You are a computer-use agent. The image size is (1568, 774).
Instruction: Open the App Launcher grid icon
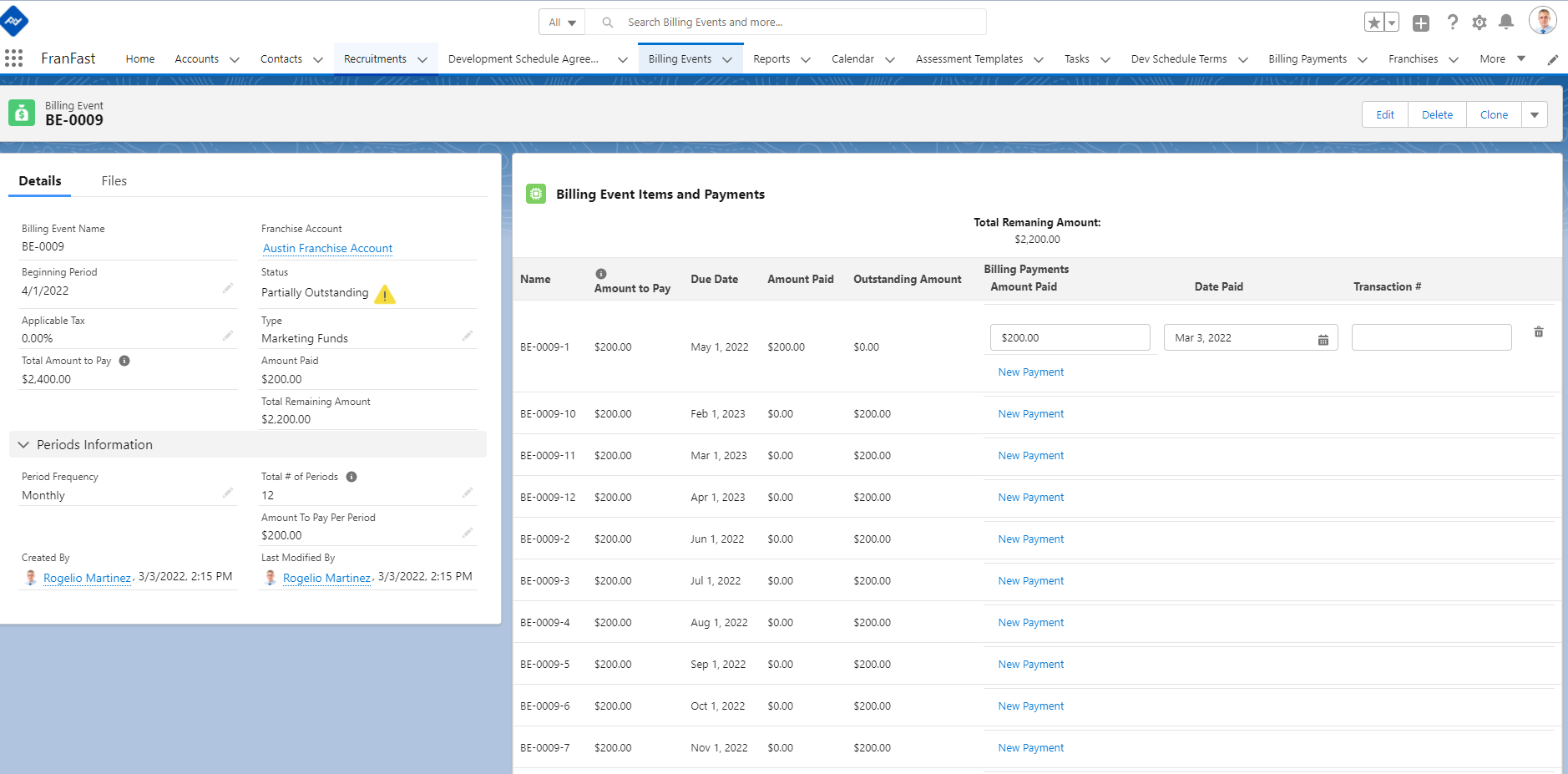click(13, 58)
